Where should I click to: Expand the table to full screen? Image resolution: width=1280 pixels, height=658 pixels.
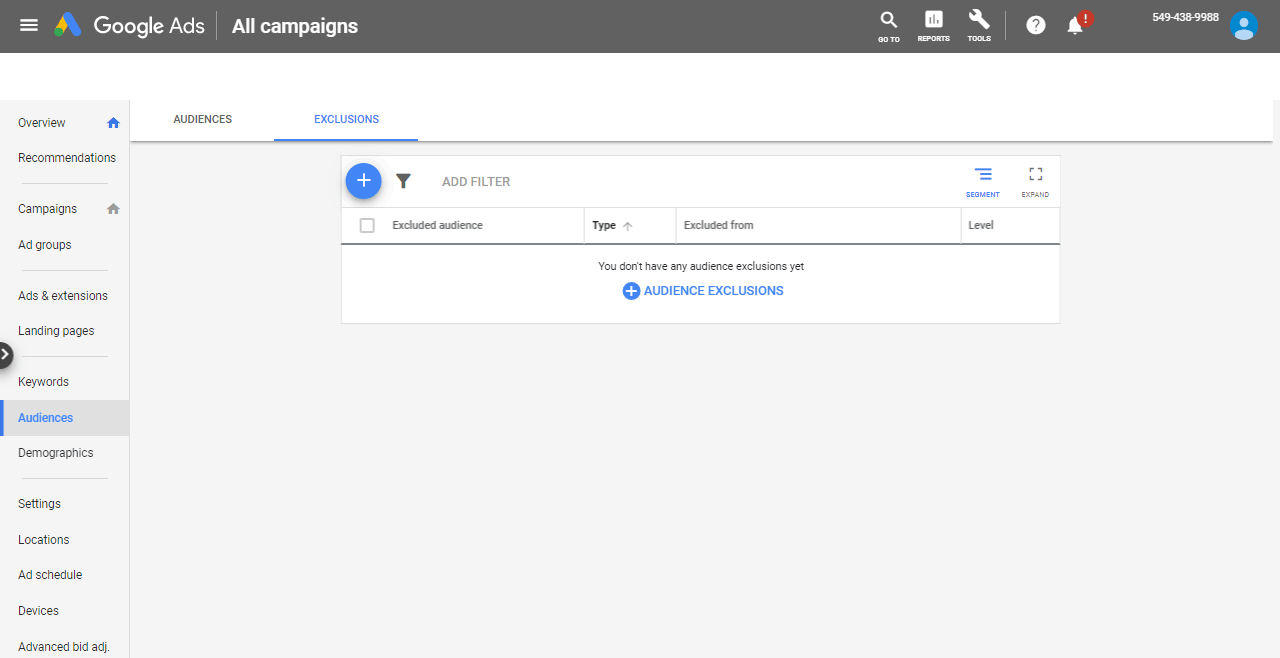click(1035, 181)
